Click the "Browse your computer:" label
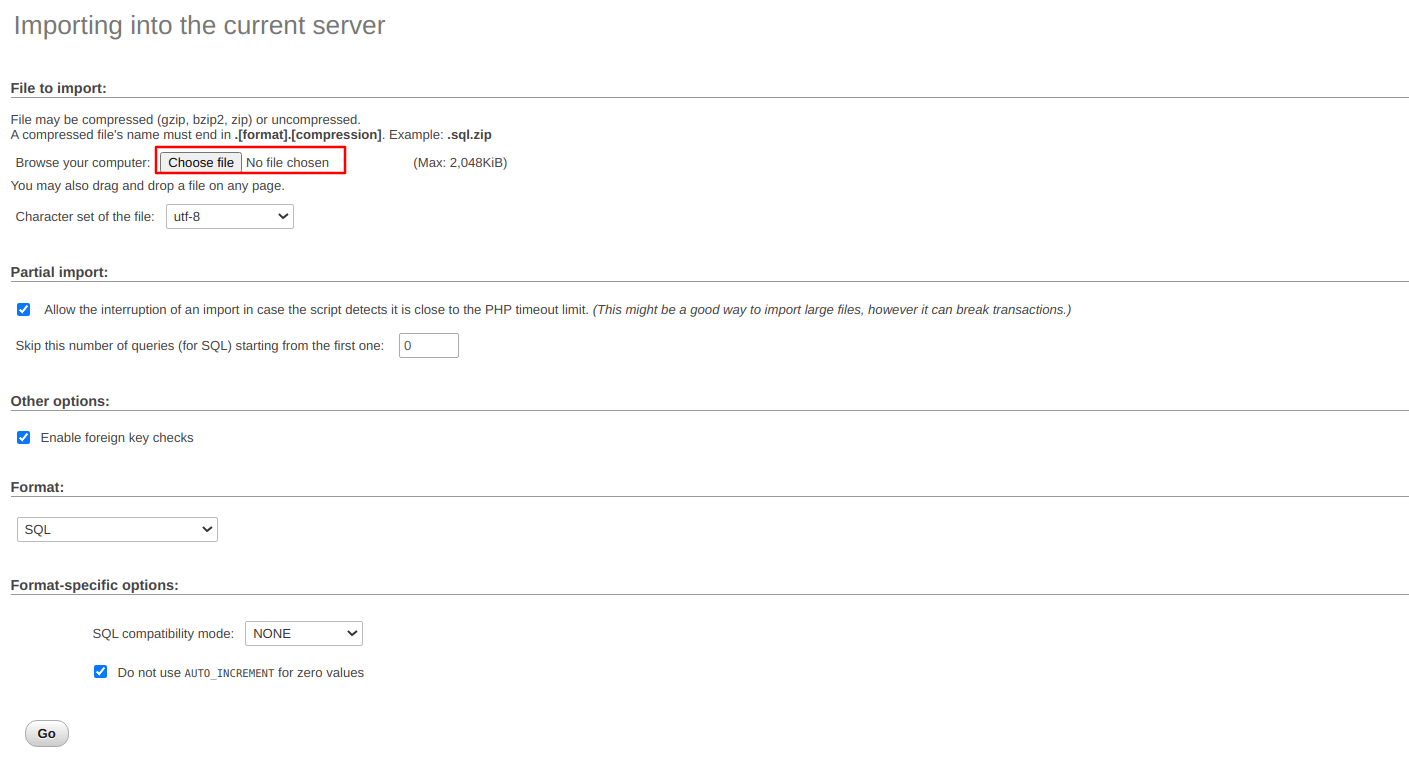This screenshot has height=782, width=1409. (83, 163)
